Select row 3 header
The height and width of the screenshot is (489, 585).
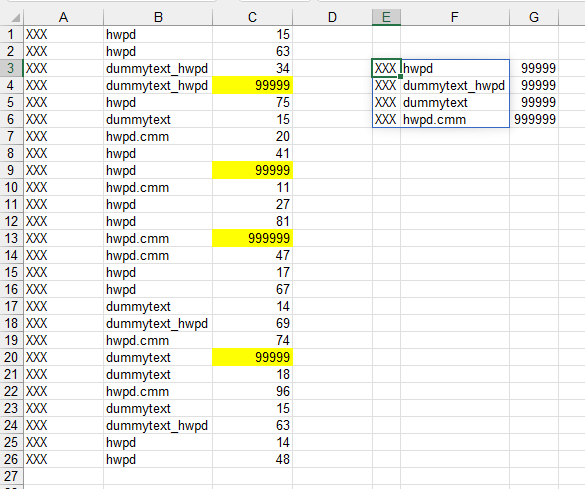(12, 68)
